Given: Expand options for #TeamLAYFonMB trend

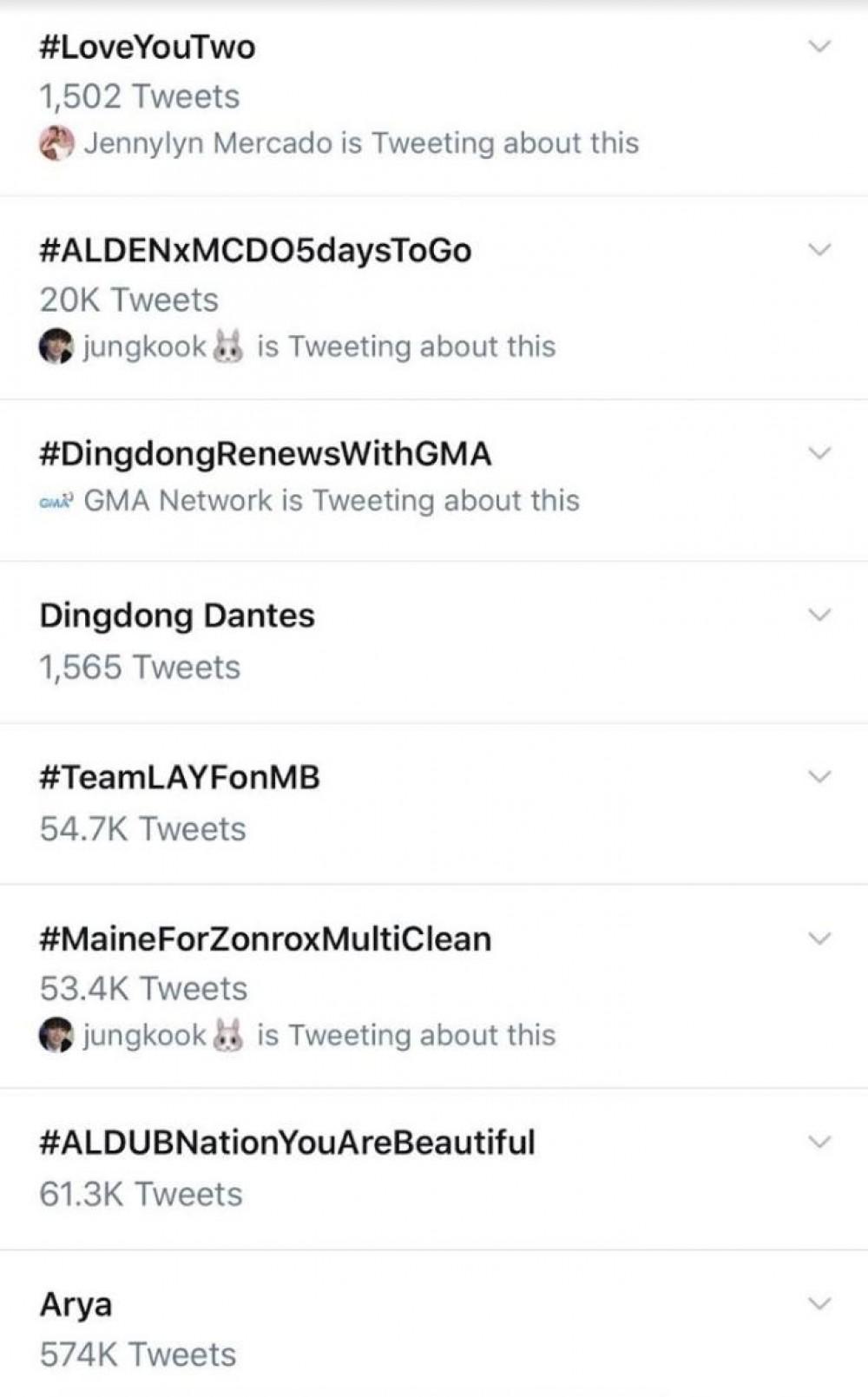Looking at the screenshot, I should [819, 776].
